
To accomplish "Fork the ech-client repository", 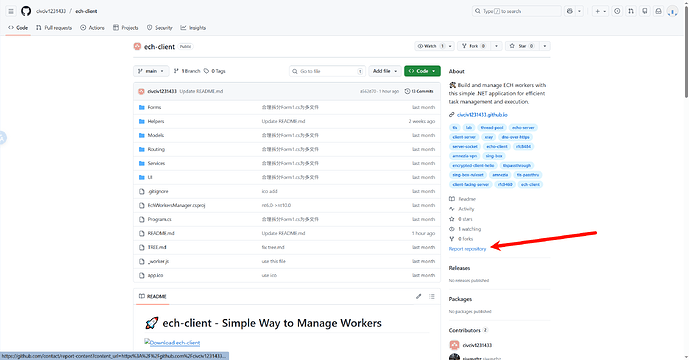I will 474,46.
